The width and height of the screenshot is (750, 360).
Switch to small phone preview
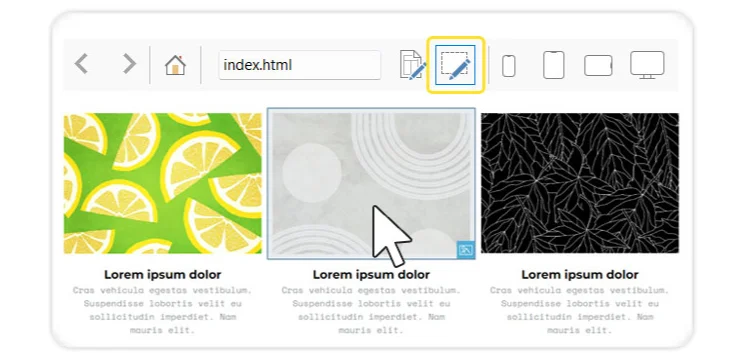[x=508, y=65]
